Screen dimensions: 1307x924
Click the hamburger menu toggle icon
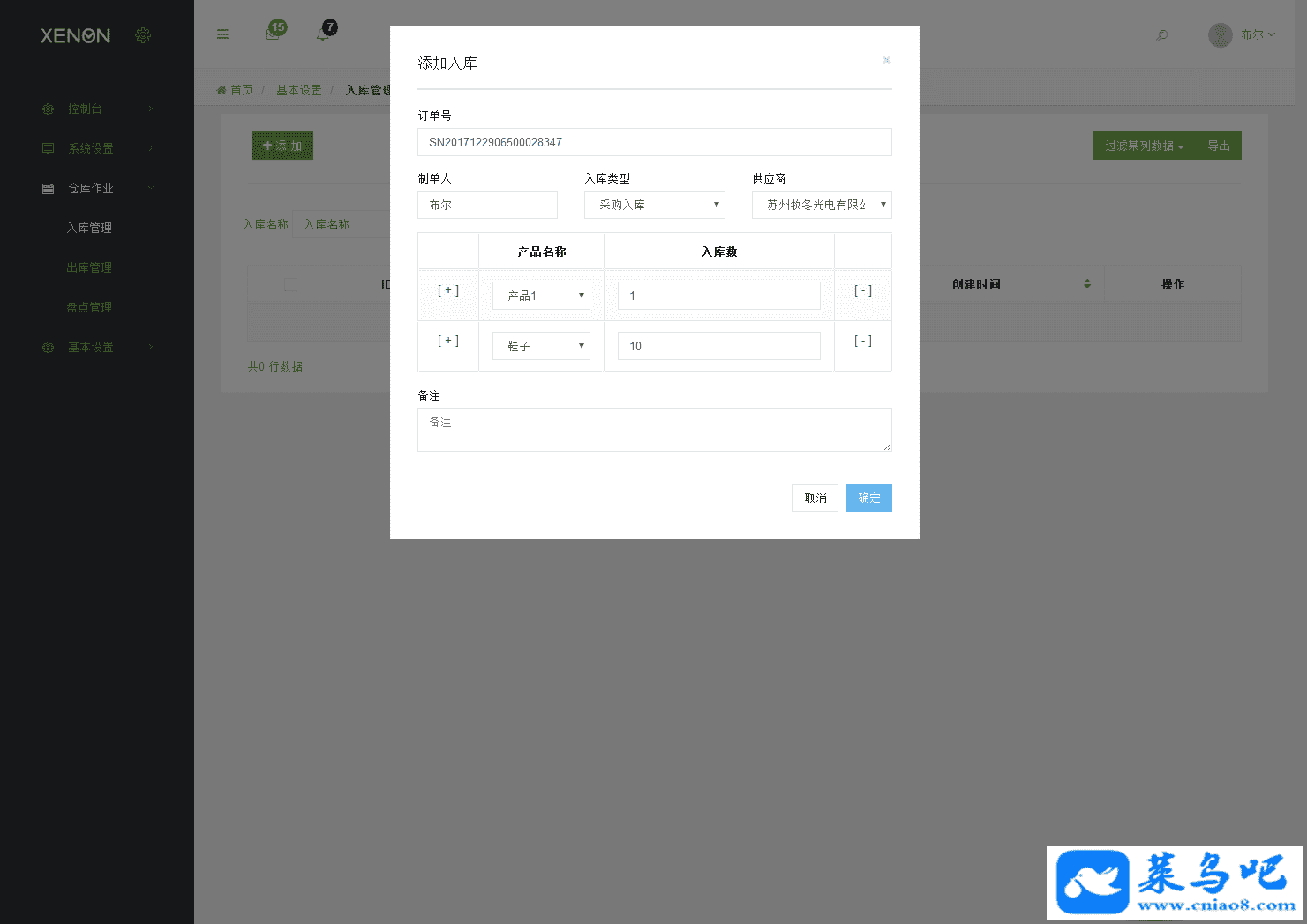[222, 34]
